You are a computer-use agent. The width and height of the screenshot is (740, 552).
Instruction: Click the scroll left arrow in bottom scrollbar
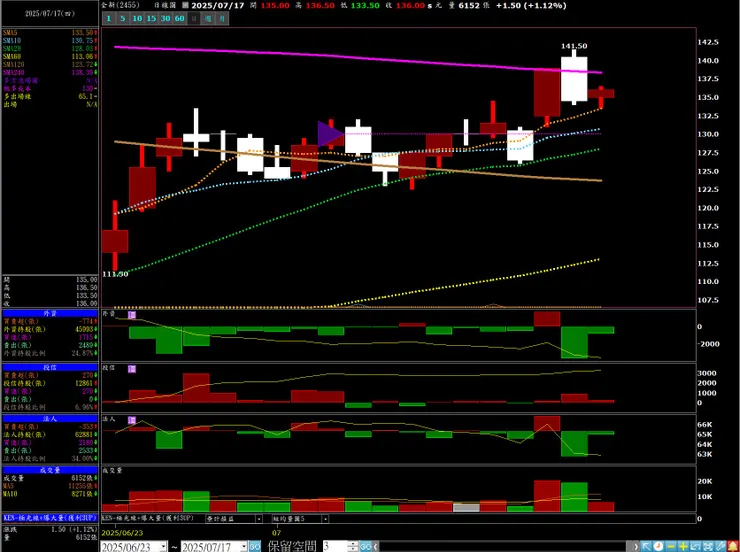tap(376, 546)
